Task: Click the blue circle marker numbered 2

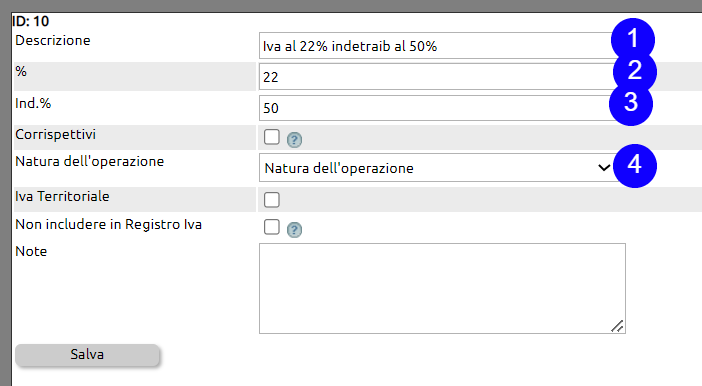Action: (x=635, y=72)
